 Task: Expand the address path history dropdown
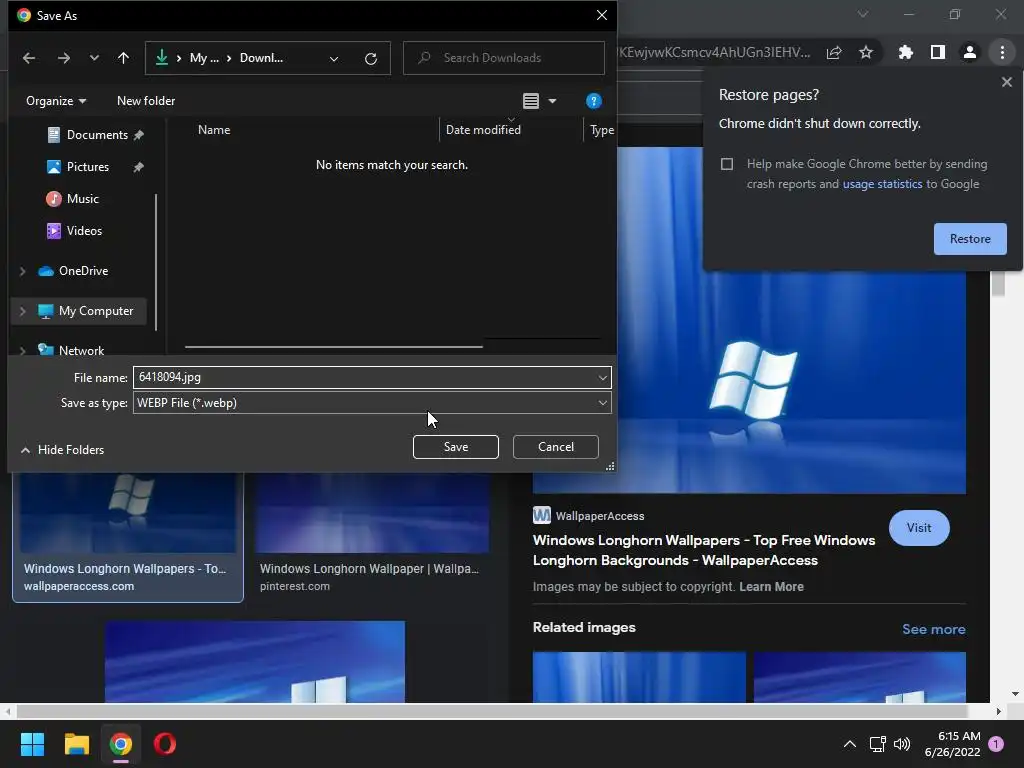coord(334,59)
